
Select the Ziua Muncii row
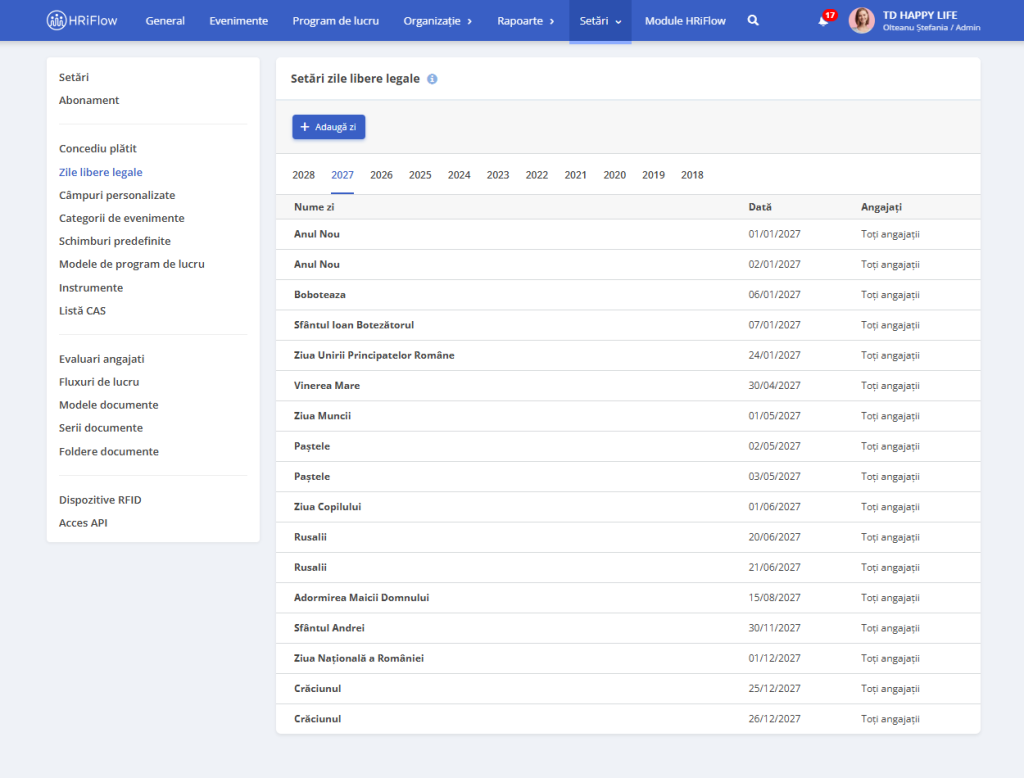(628, 415)
